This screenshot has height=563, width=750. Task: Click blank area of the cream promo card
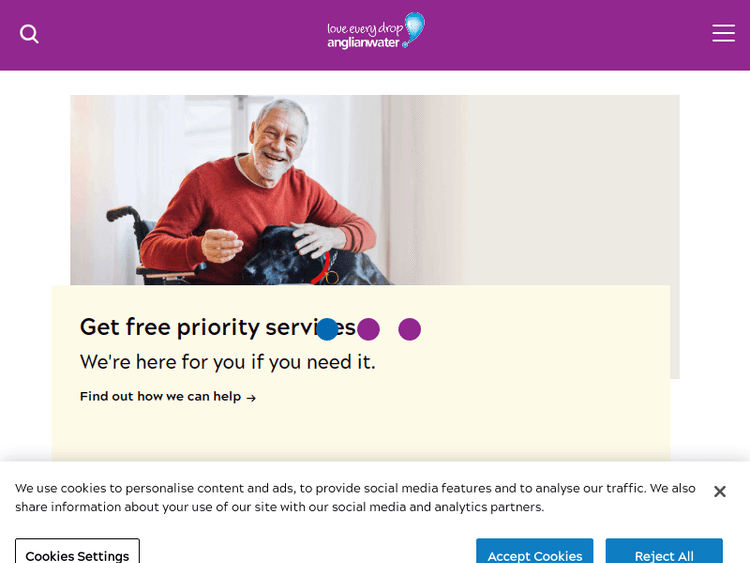[500, 420]
